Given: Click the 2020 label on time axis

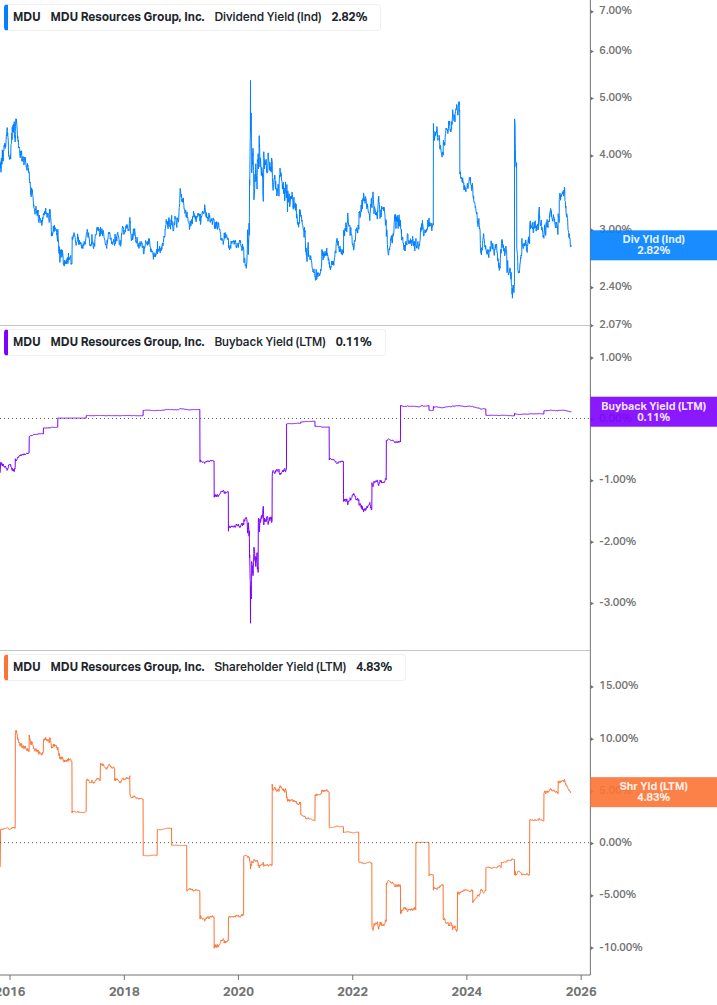Looking at the screenshot, I should (x=238, y=992).
